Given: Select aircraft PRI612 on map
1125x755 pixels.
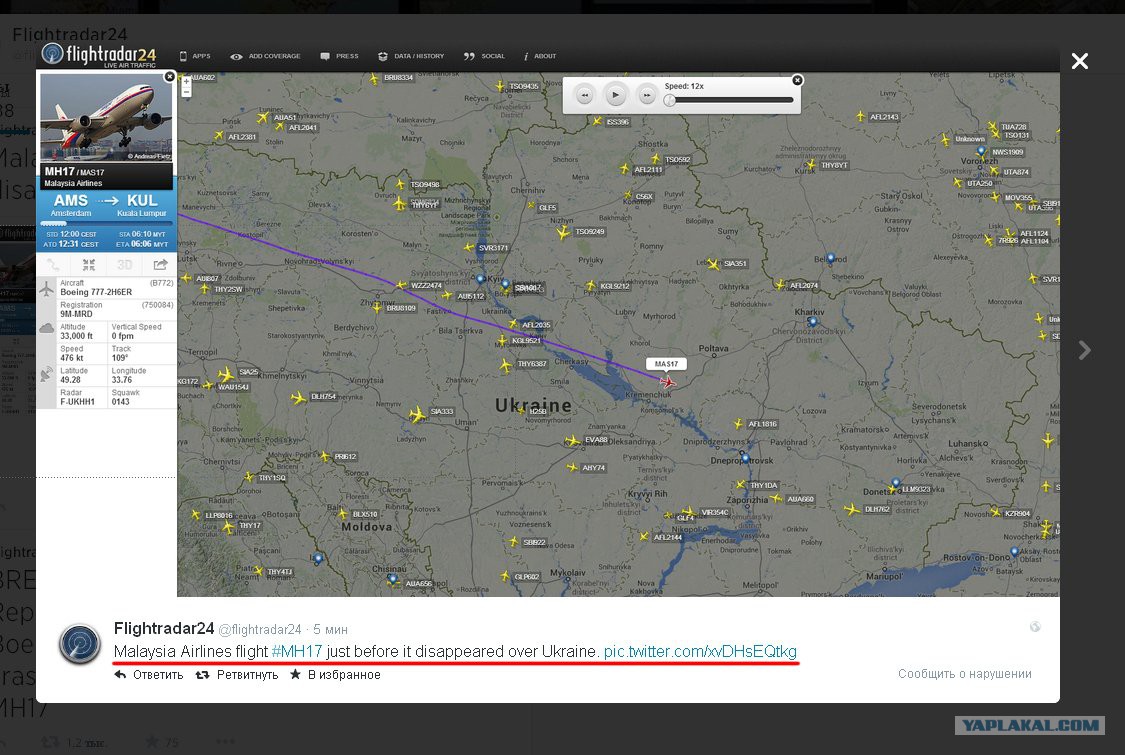Looking at the screenshot, I should click(x=326, y=456).
